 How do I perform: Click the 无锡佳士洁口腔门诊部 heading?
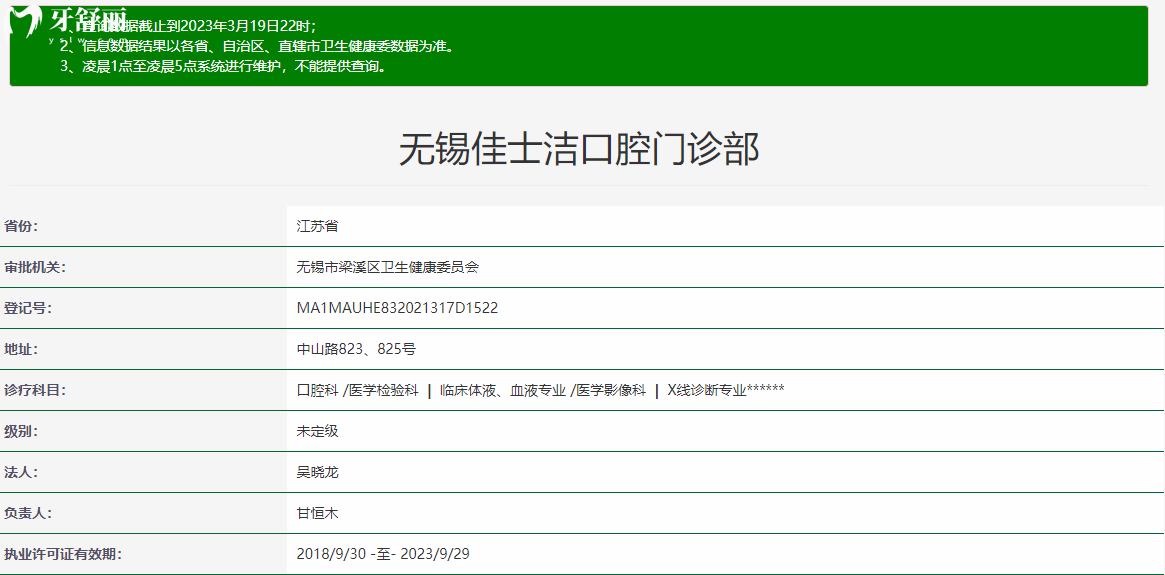578,149
